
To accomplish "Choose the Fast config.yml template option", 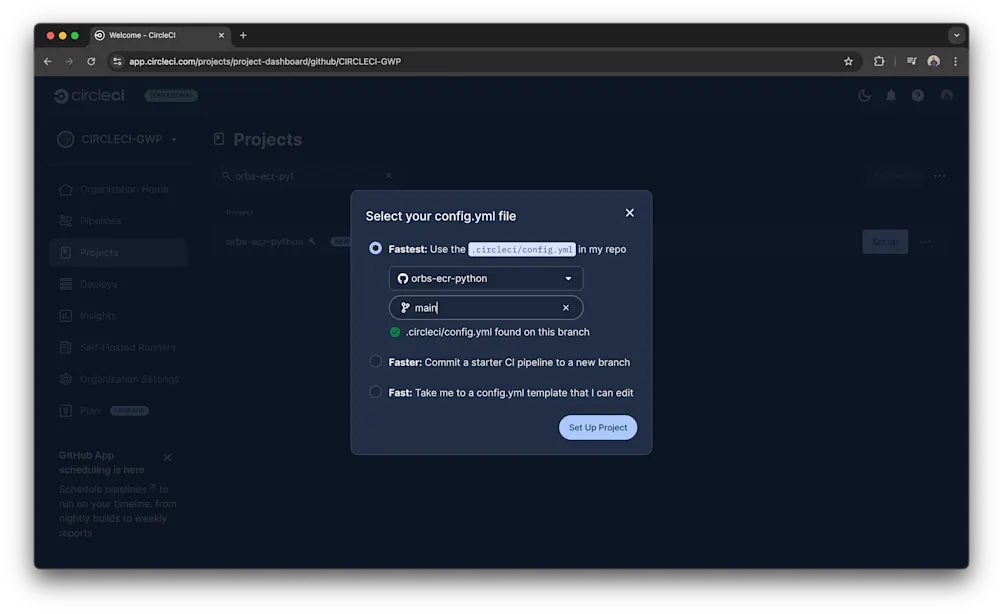I will 375,391.
